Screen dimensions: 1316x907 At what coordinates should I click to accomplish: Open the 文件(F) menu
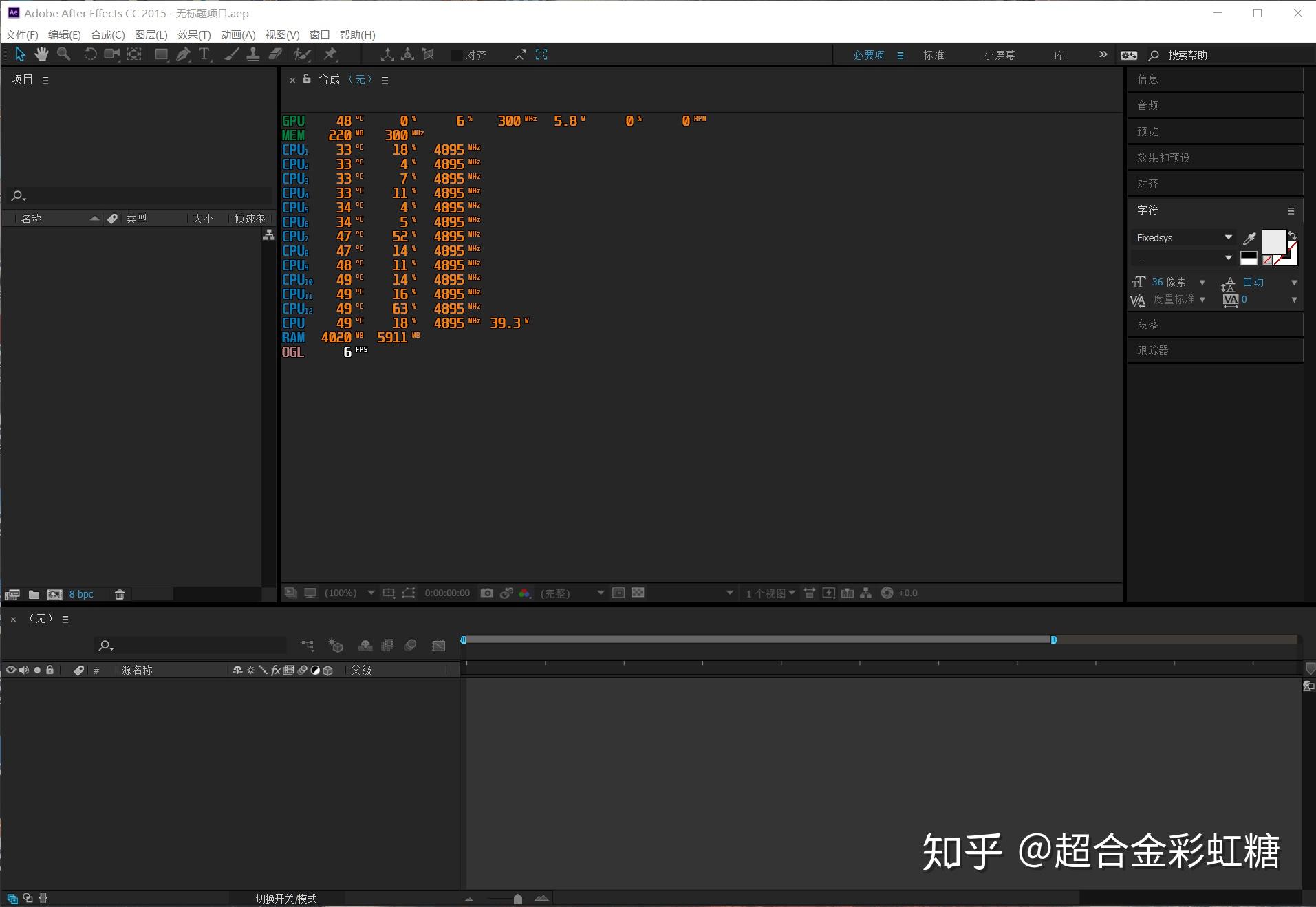(x=22, y=34)
